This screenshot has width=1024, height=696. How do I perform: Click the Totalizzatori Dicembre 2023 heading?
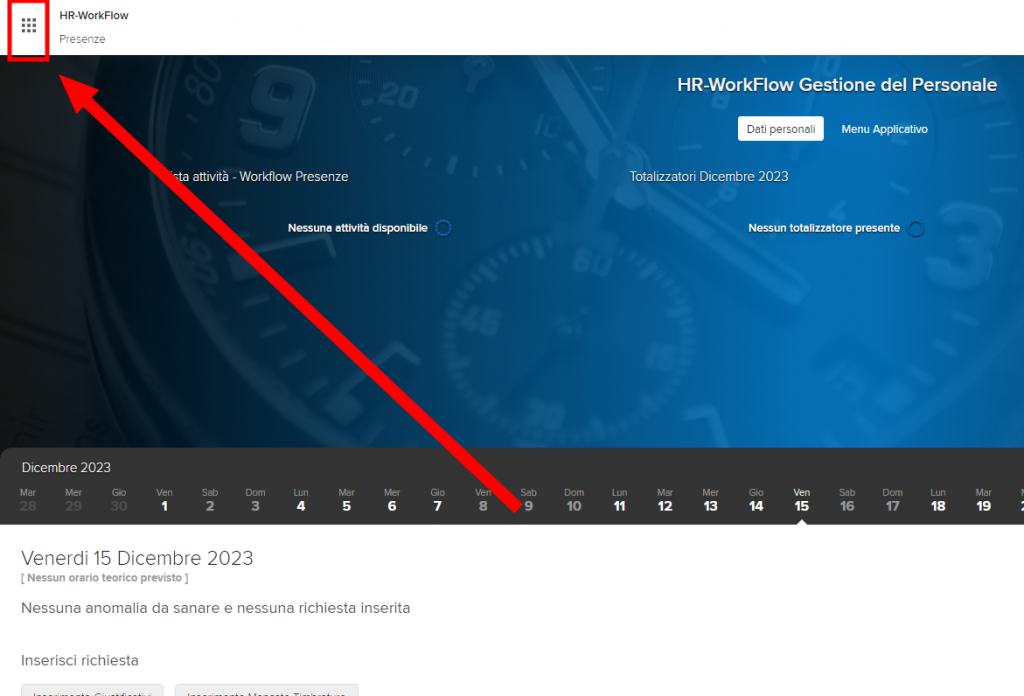pyautogui.click(x=709, y=177)
